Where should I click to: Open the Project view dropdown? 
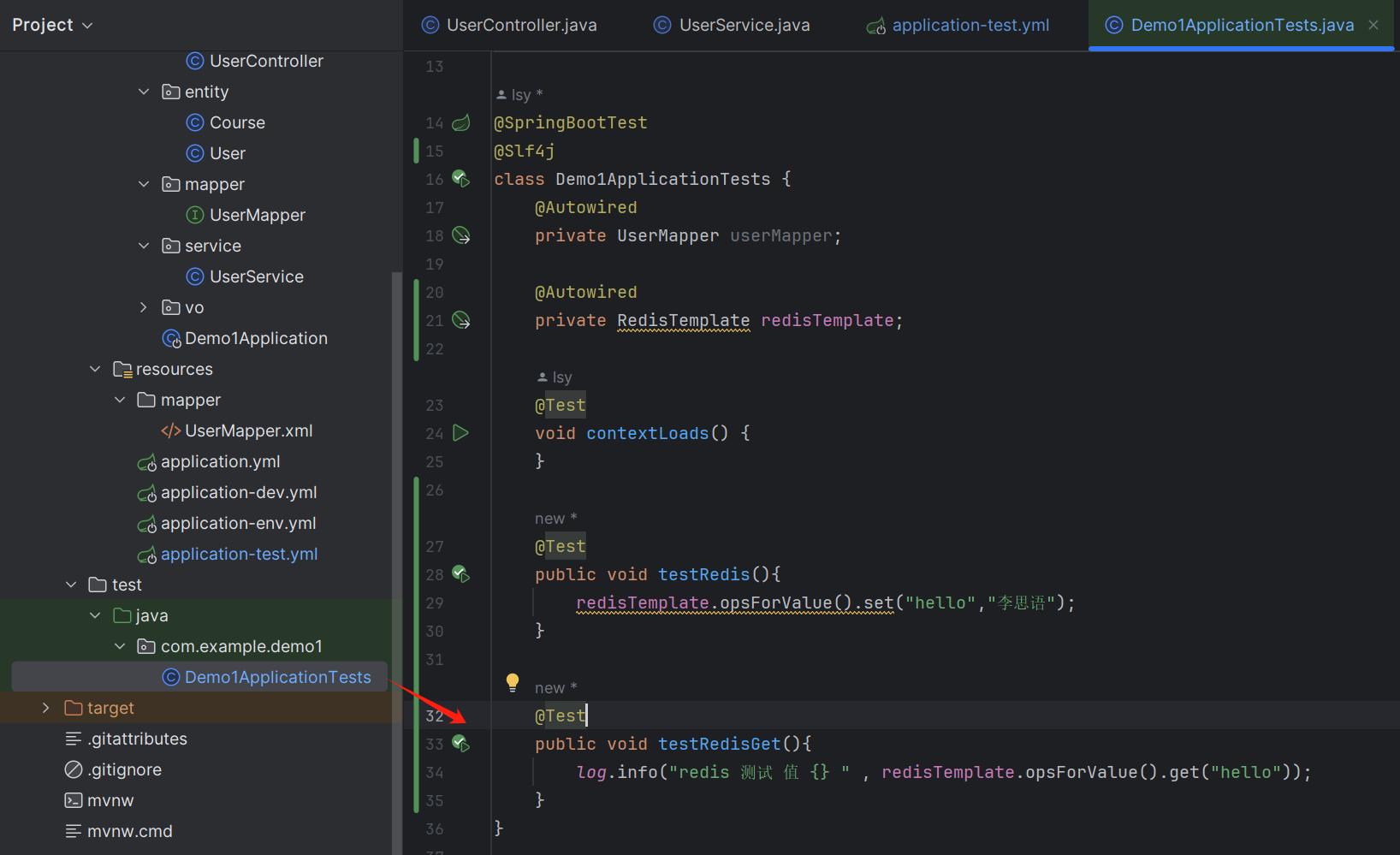[53, 25]
